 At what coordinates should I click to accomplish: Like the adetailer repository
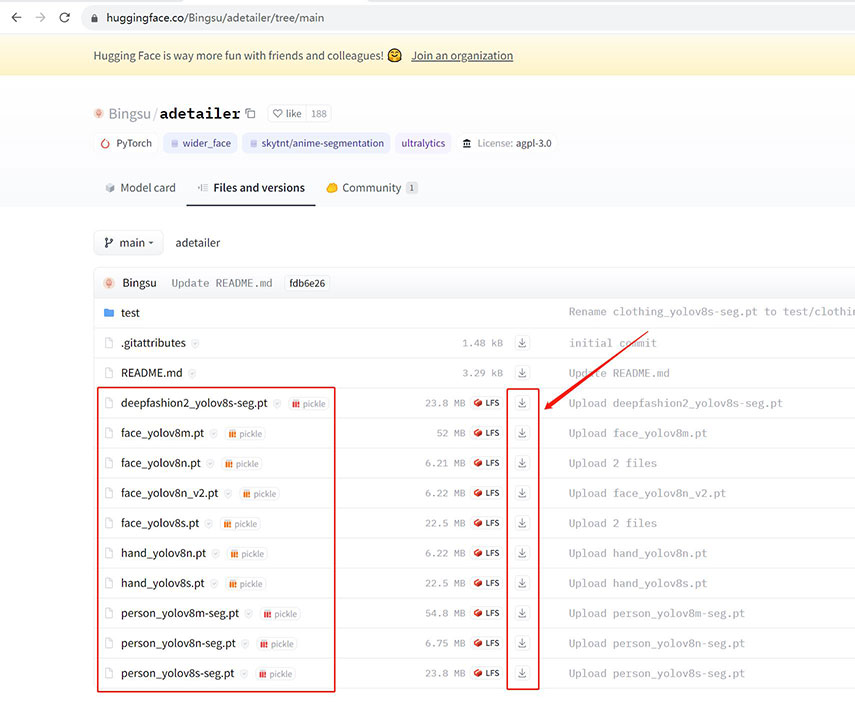[287, 114]
